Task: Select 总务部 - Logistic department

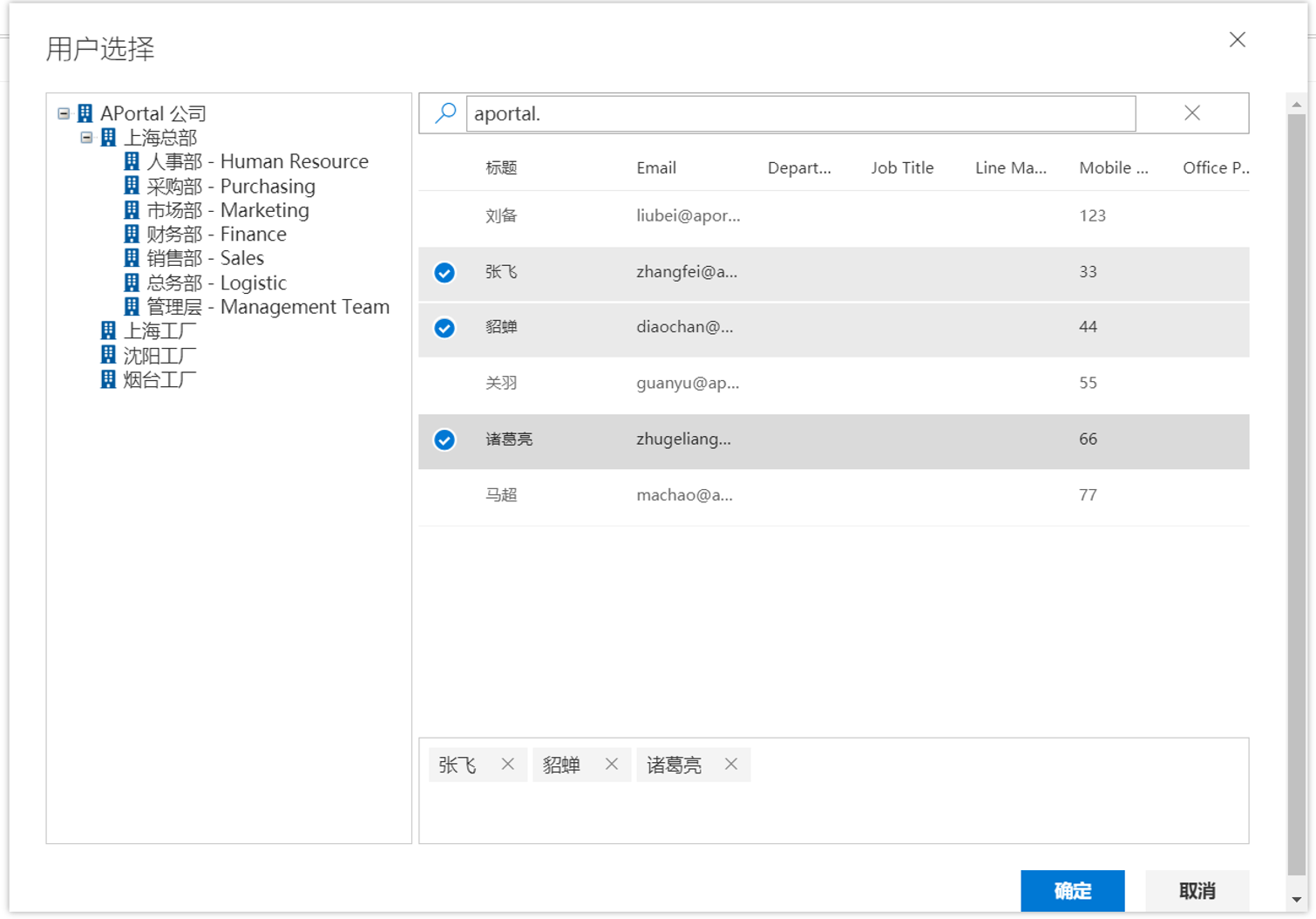Action: (x=216, y=283)
